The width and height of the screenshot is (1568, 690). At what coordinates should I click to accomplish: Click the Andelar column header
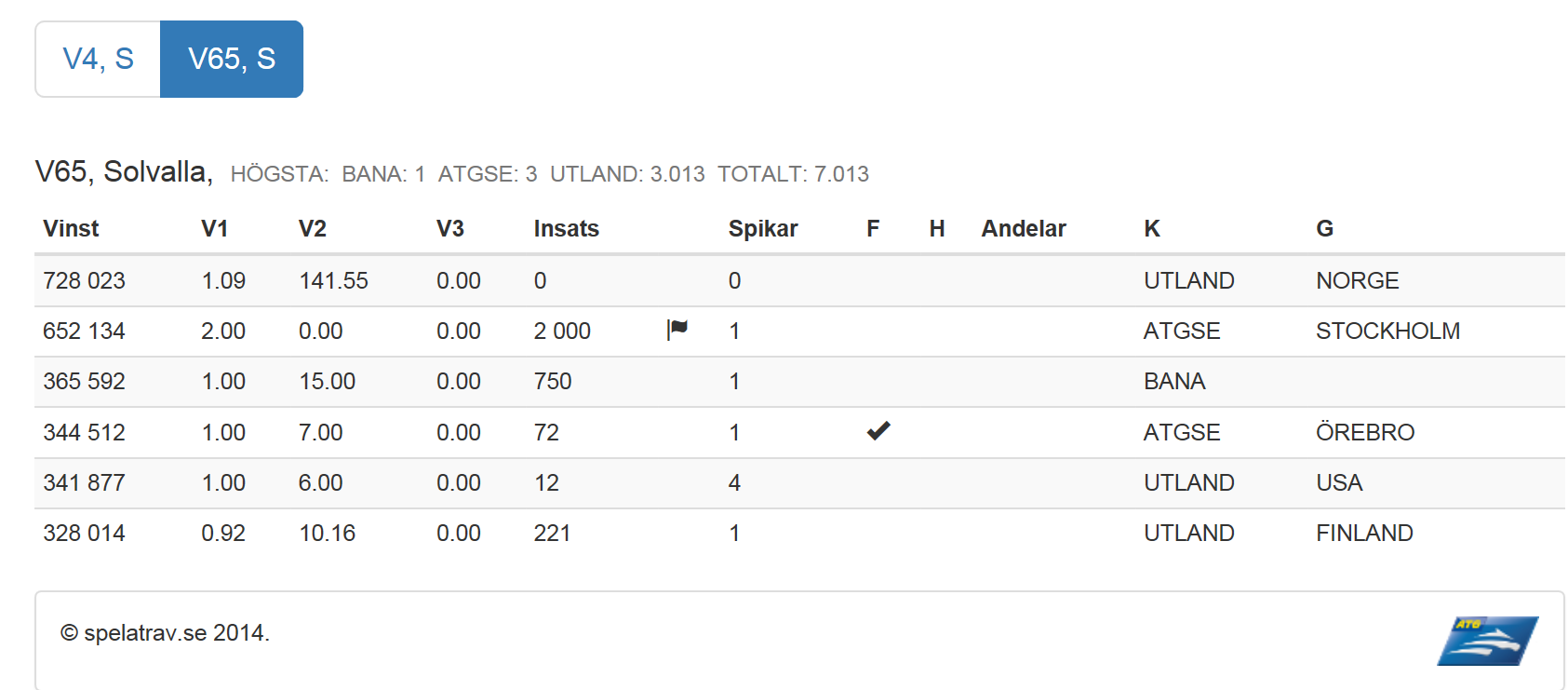(x=1024, y=229)
